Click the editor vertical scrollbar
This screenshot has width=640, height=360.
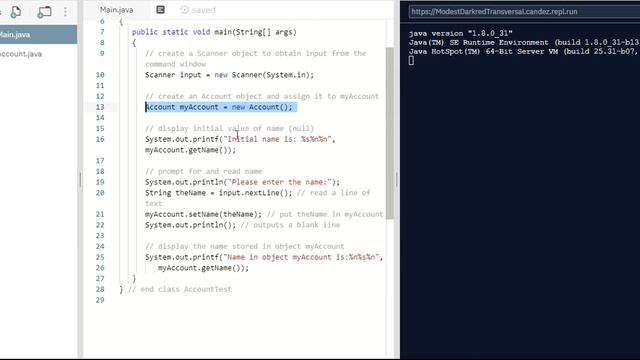click(390, 133)
